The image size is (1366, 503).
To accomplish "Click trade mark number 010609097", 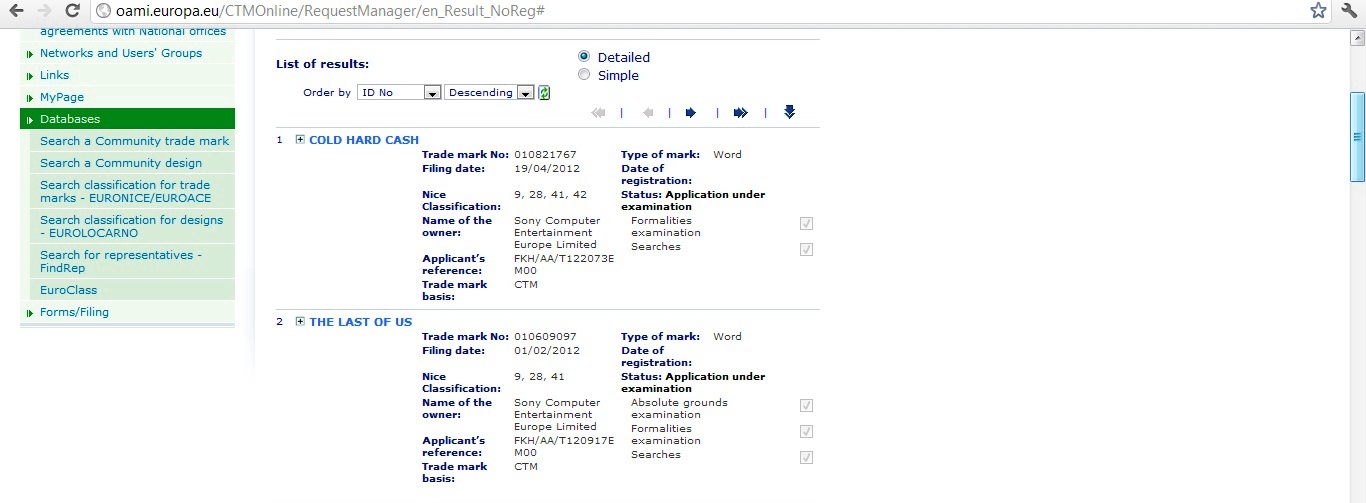I will (545, 337).
